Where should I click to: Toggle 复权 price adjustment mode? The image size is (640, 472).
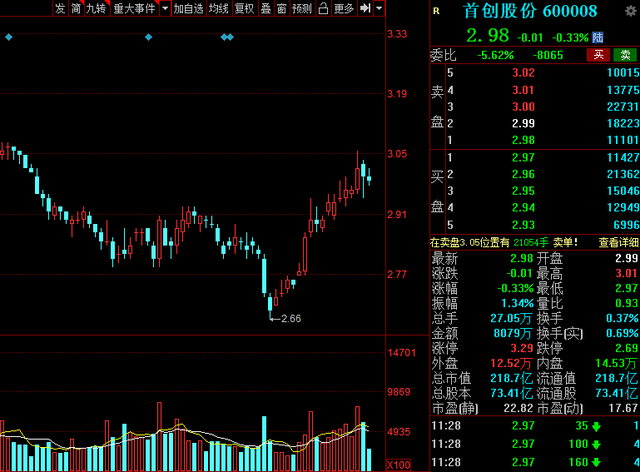click(x=244, y=9)
